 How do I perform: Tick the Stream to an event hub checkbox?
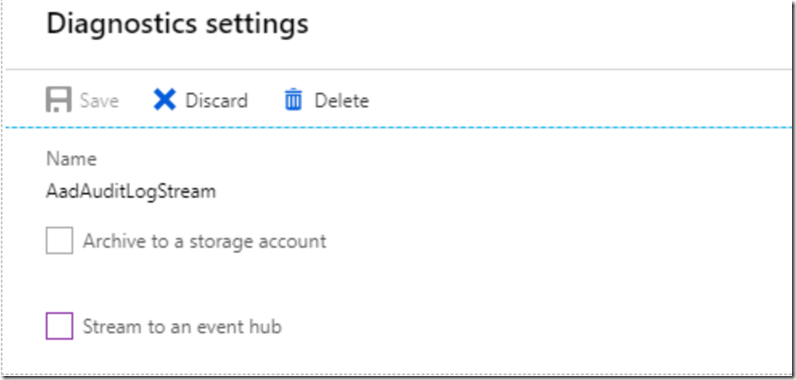pyautogui.click(x=59, y=326)
